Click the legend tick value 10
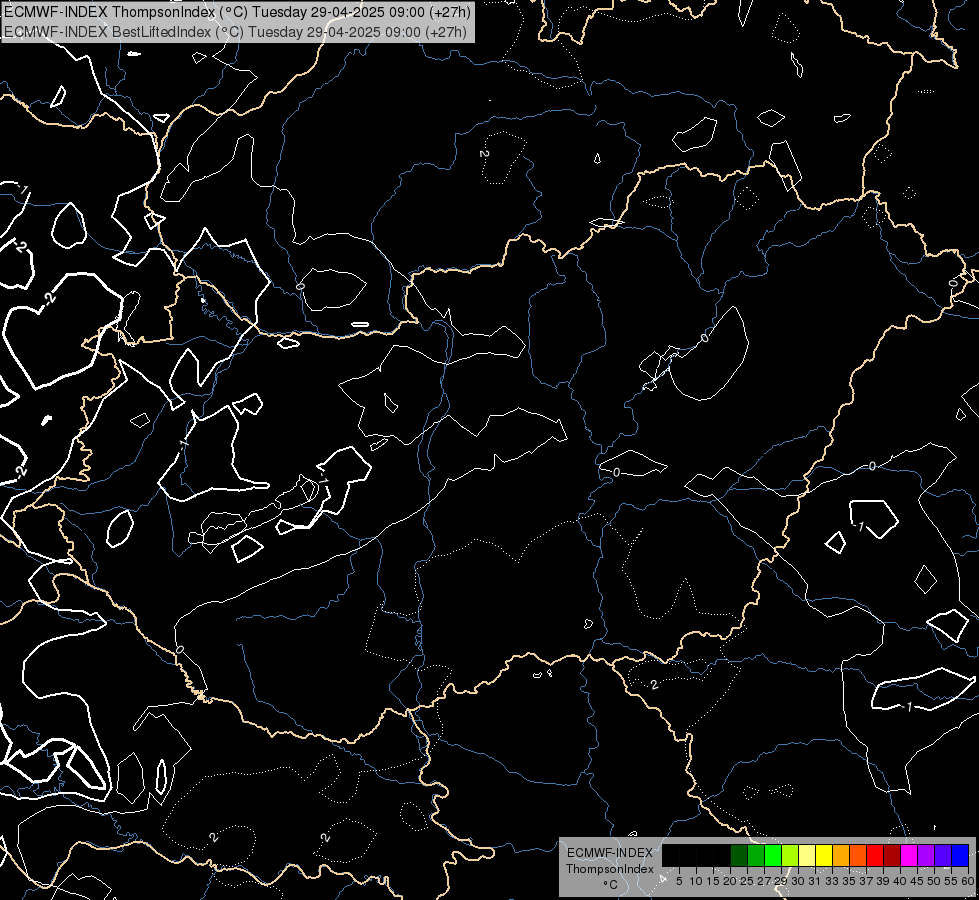The image size is (979, 900). coord(696,881)
